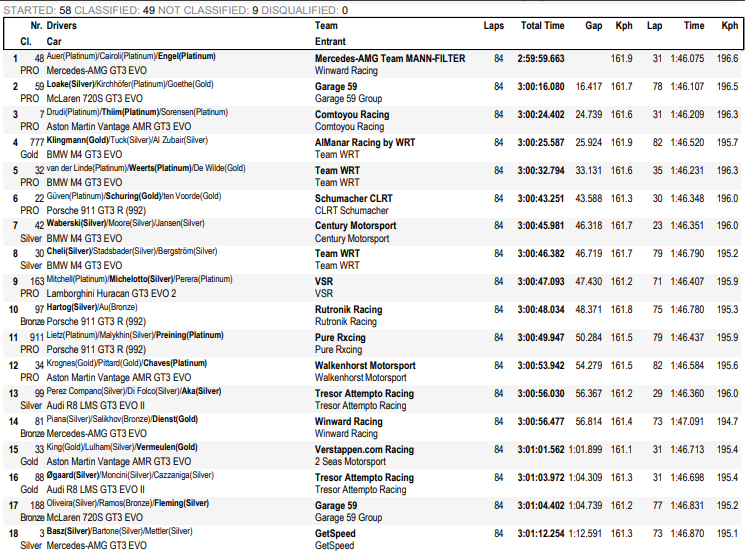This screenshot has height=551, width=745.
Task: Click driver line Basz/Bartone/Mettler
Action: (119, 531)
